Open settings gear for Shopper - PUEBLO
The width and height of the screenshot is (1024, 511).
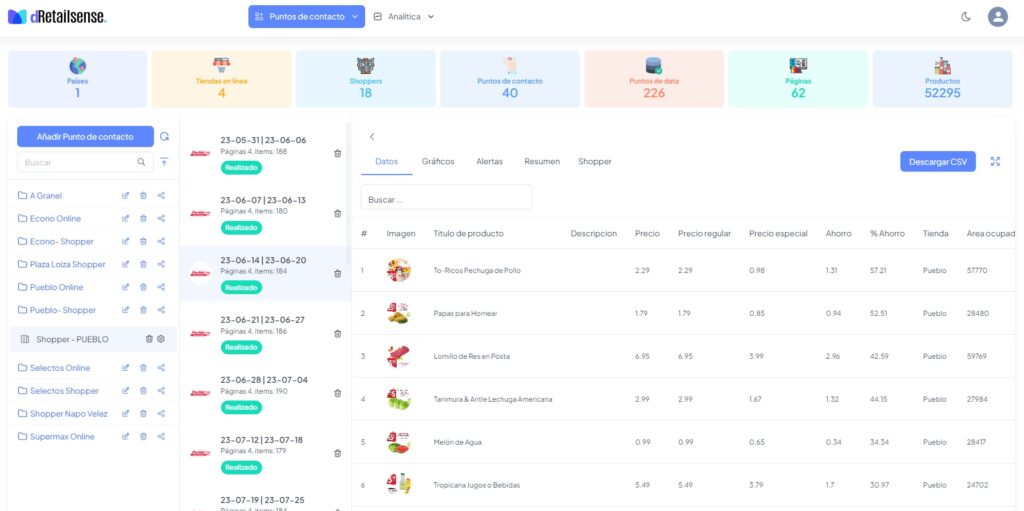tap(161, 339)
